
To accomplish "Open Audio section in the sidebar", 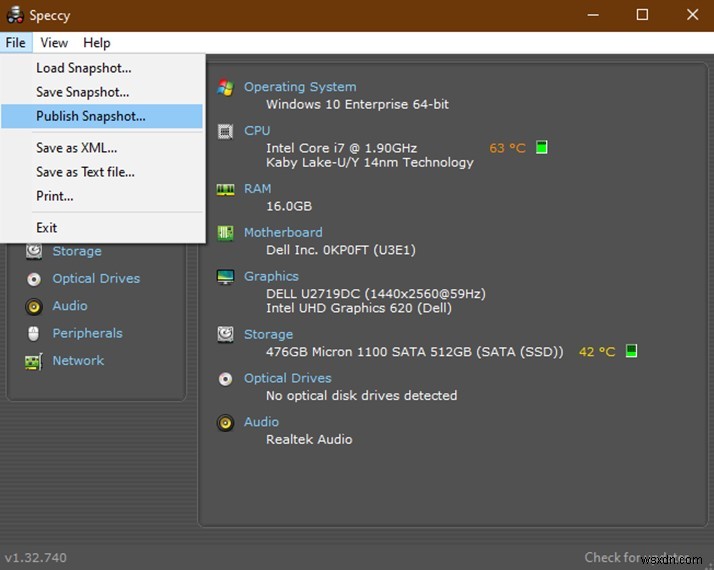I will (70, 305).
